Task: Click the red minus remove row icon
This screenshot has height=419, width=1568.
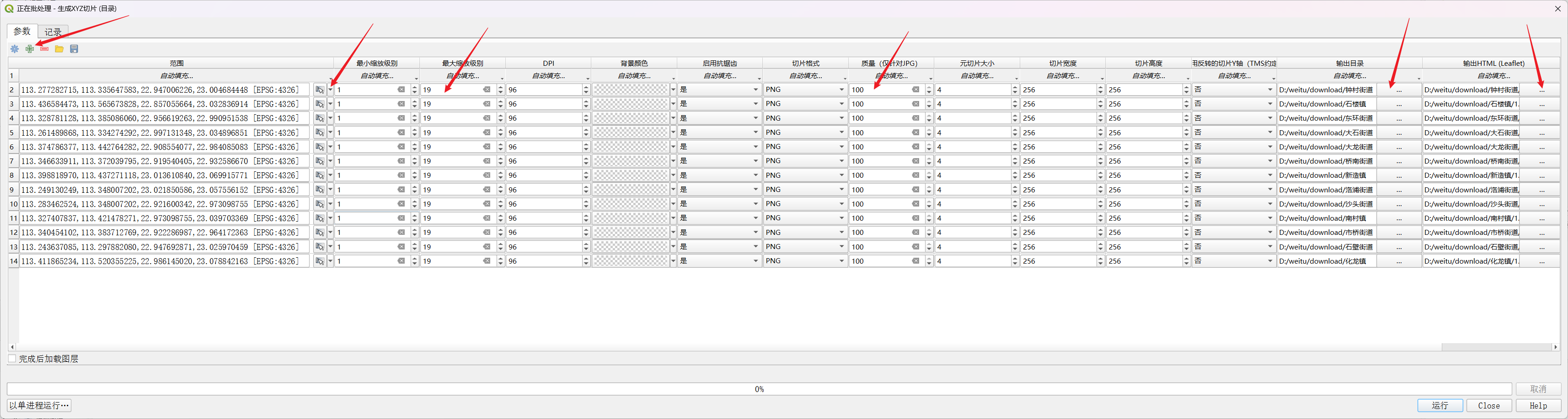Action: 44,48
